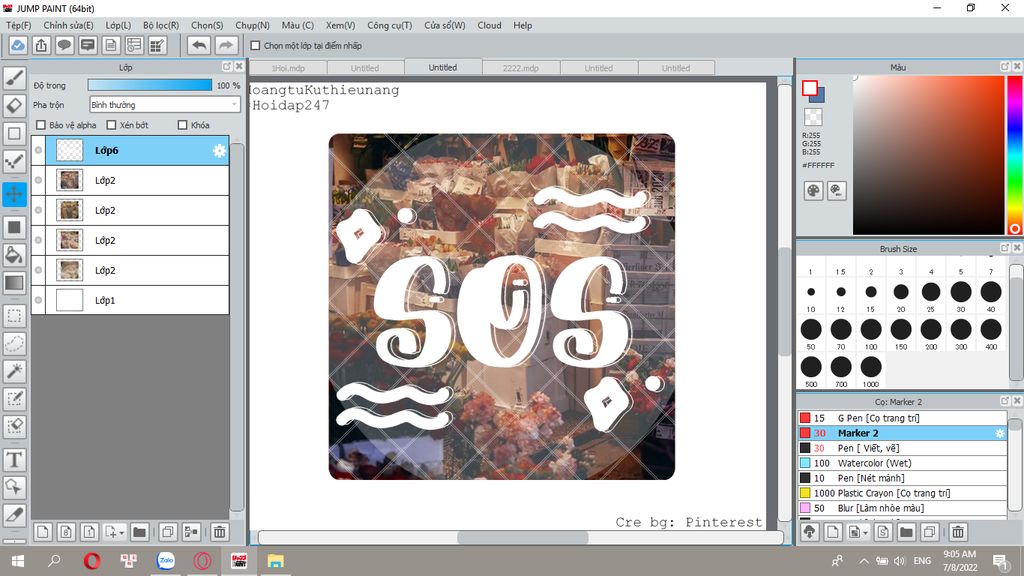The width and height of the screenshot is (1024, 576).
Task: Add new color layer in layer panel
Action: tap(42, 532)
